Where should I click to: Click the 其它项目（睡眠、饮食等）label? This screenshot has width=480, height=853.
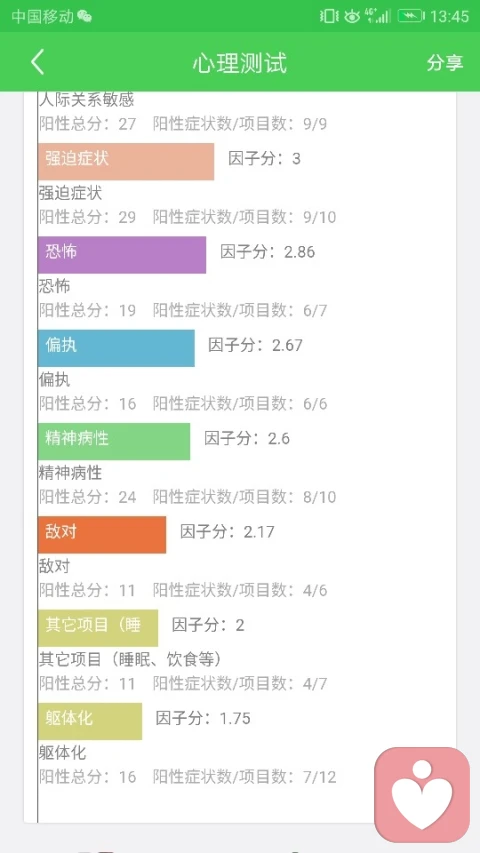click(x=131, y=659)
